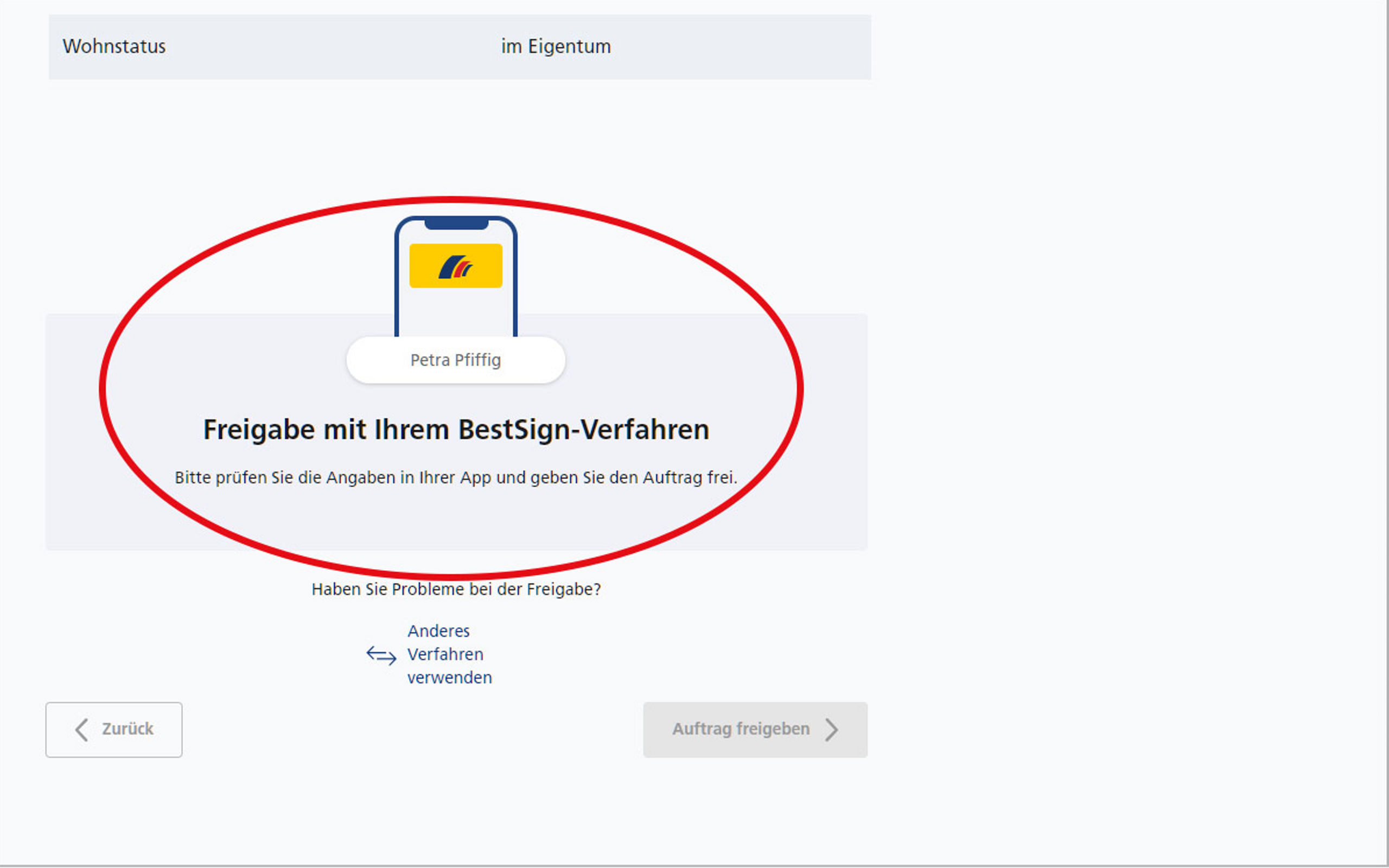Viewport: 1389px width, 868px height.
Task: Click the right chevron in Auftrag freigeben
Action: 832,730
